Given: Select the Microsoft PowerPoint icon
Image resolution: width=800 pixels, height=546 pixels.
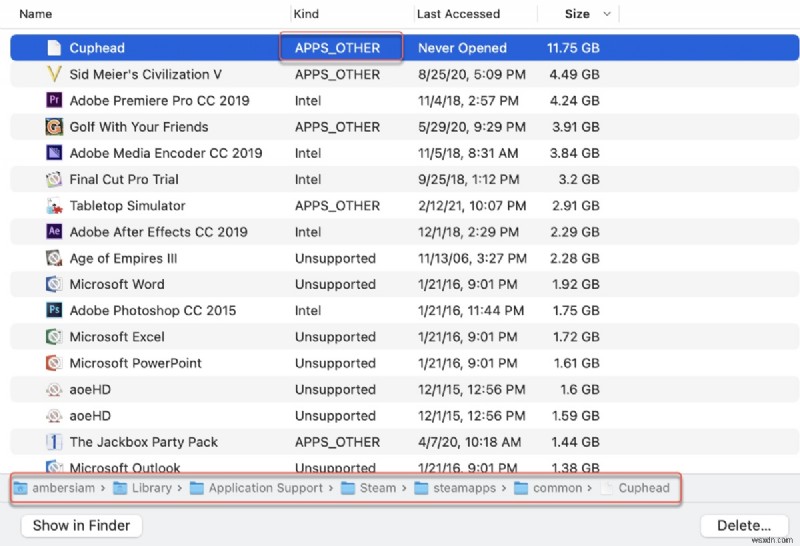Looking at the screenshot, I should [54, 363].
